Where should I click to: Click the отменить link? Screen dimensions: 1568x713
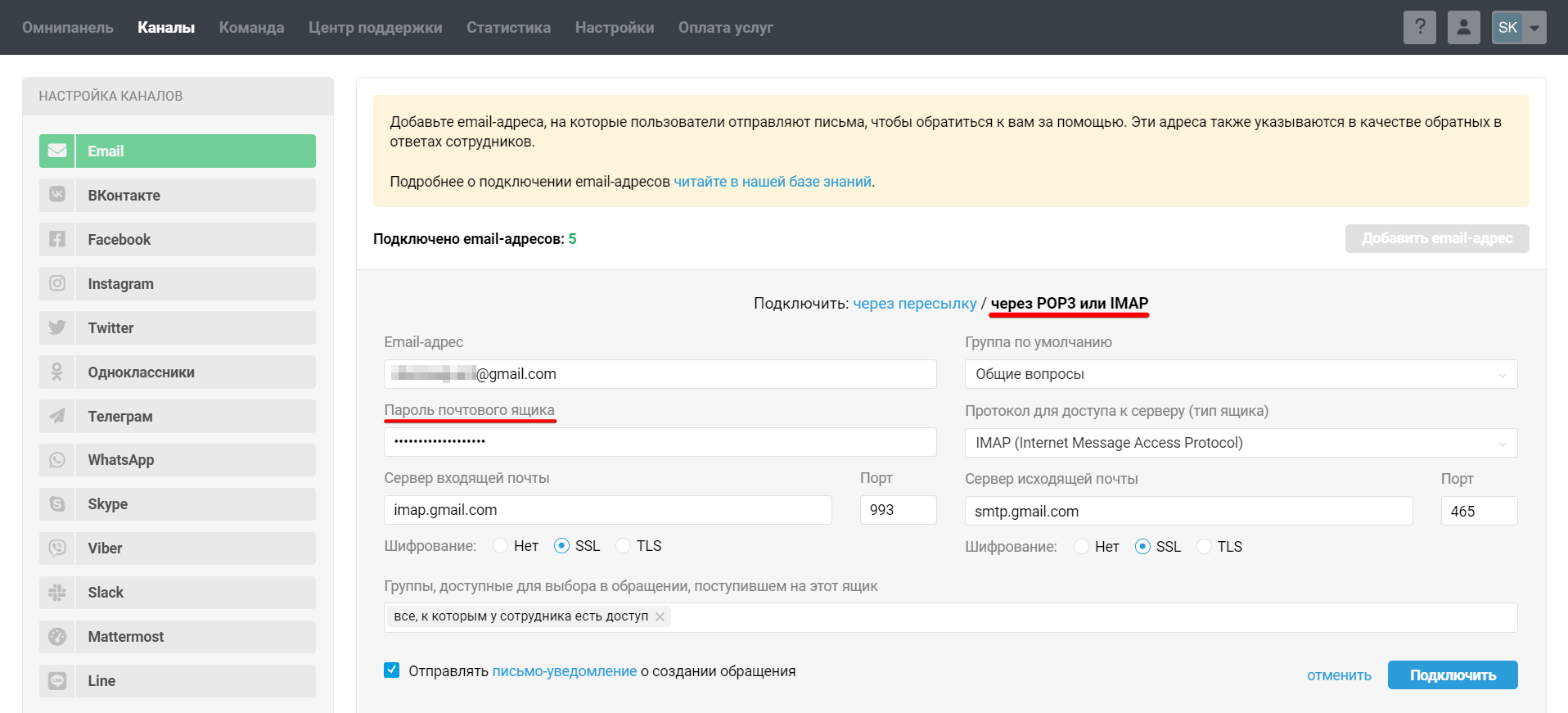click(x=1339, y=675)
